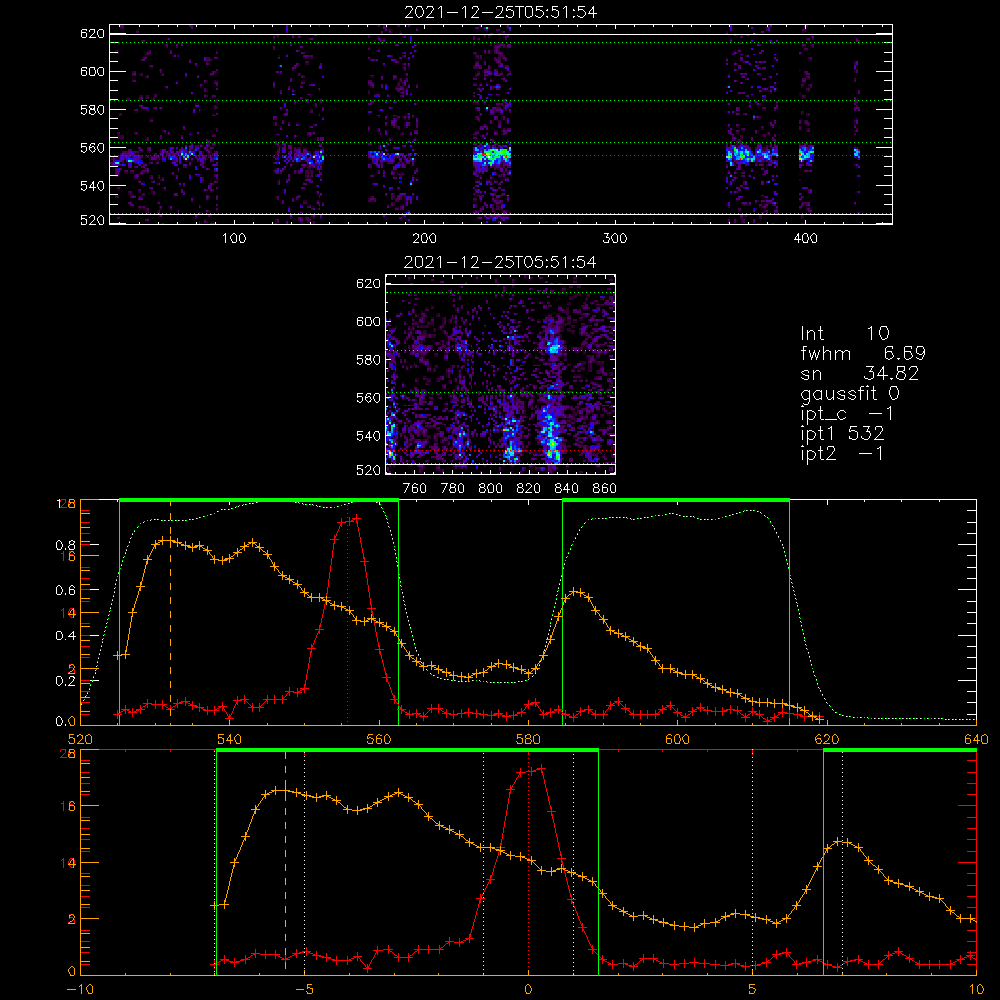Select the 'ipt1 532' readout line
The width and height of the screenshot is (1000, 1000).
[x=842, y=434]
